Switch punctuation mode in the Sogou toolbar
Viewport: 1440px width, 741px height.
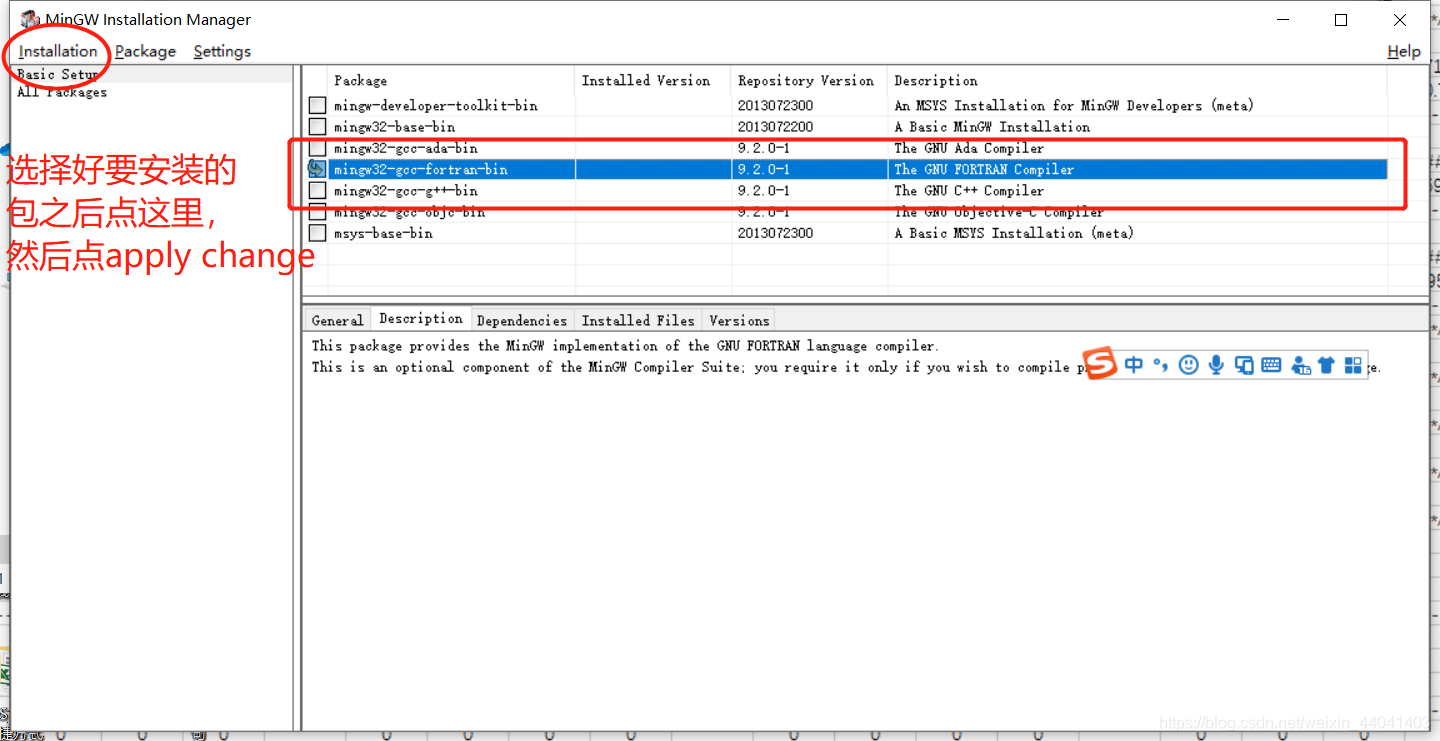(1160, 365)
